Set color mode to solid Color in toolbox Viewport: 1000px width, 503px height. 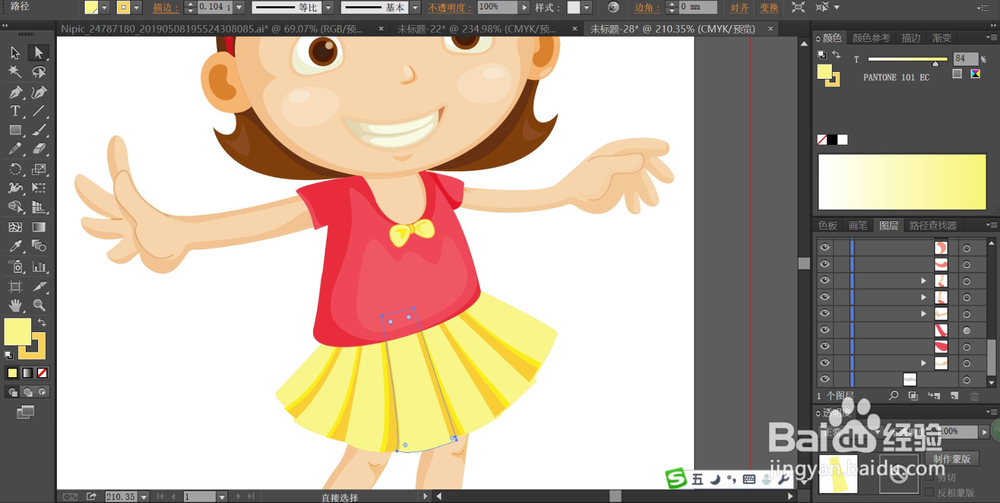[13, 373]
